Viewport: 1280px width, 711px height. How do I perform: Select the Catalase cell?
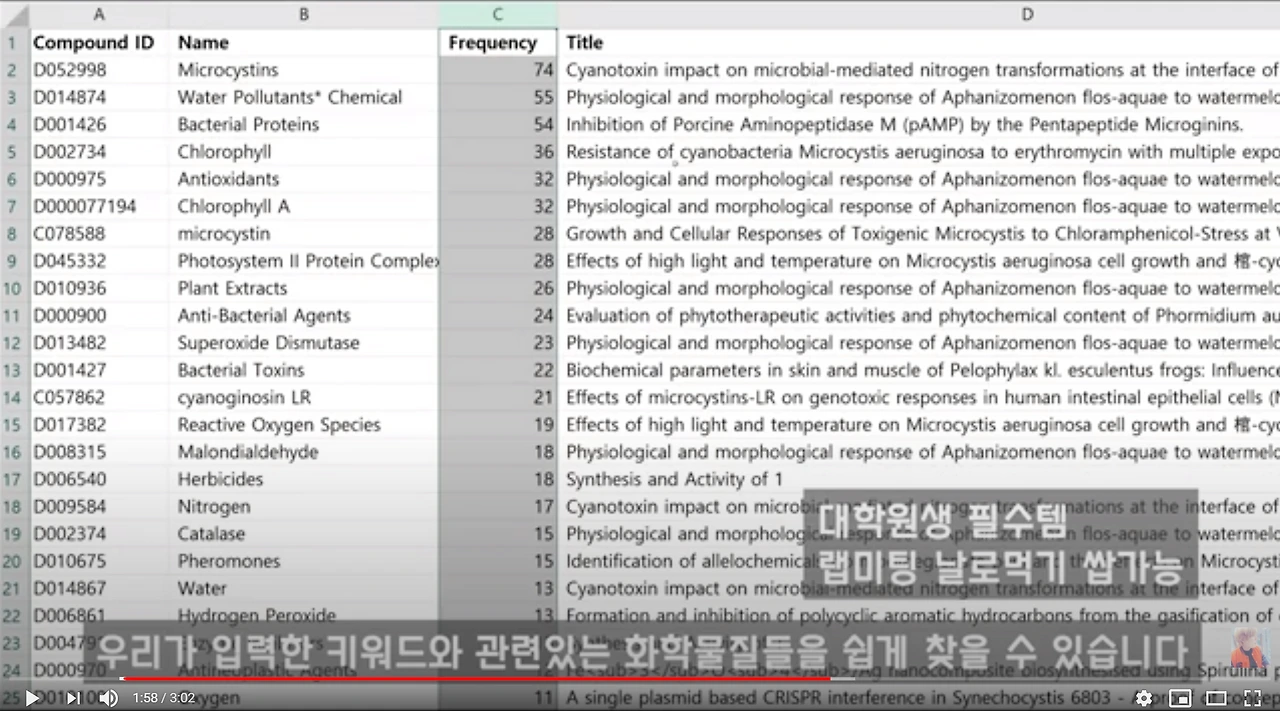[x=304, y=533]
